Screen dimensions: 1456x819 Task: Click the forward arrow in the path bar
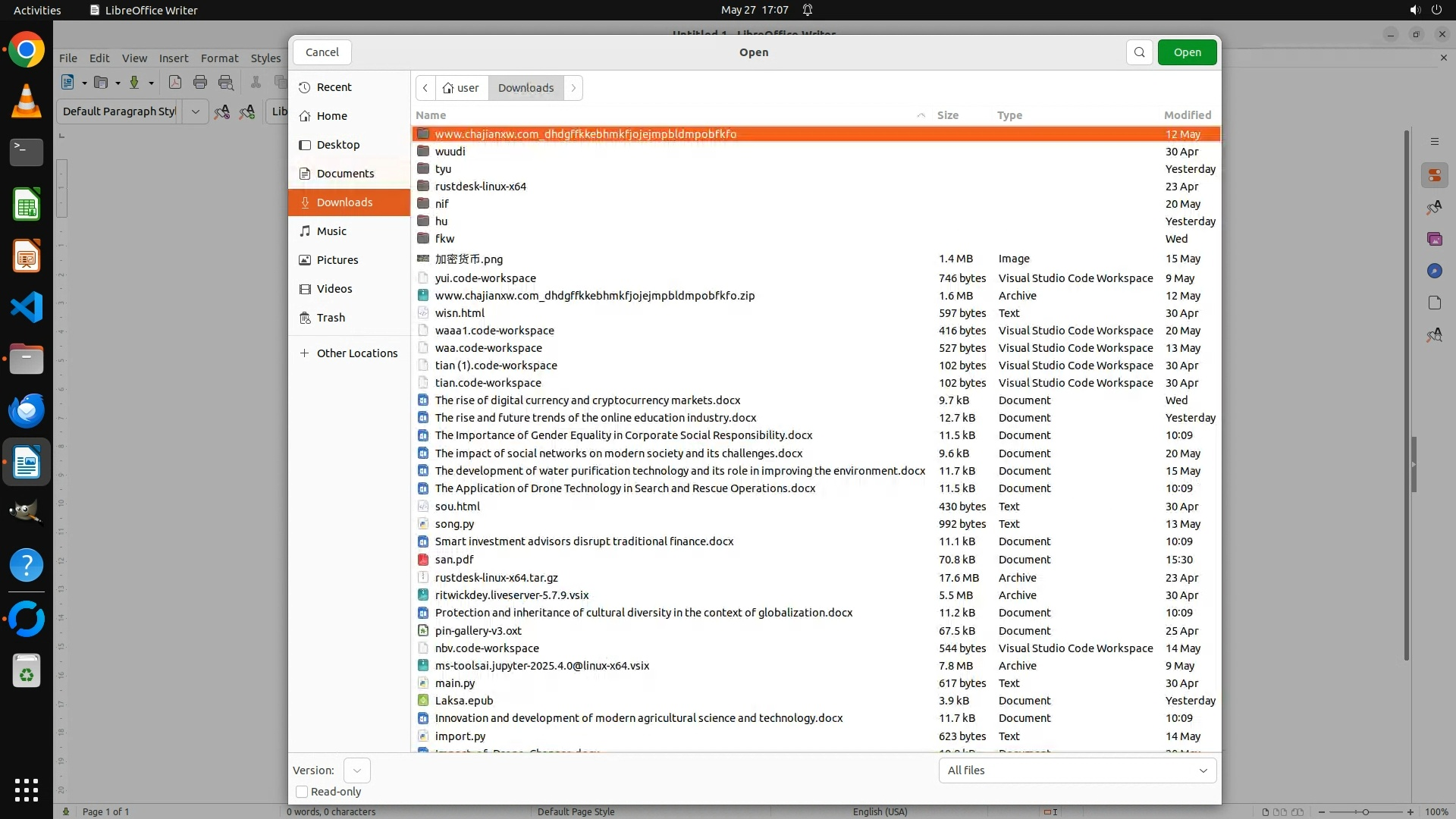(x=573, y=88)
